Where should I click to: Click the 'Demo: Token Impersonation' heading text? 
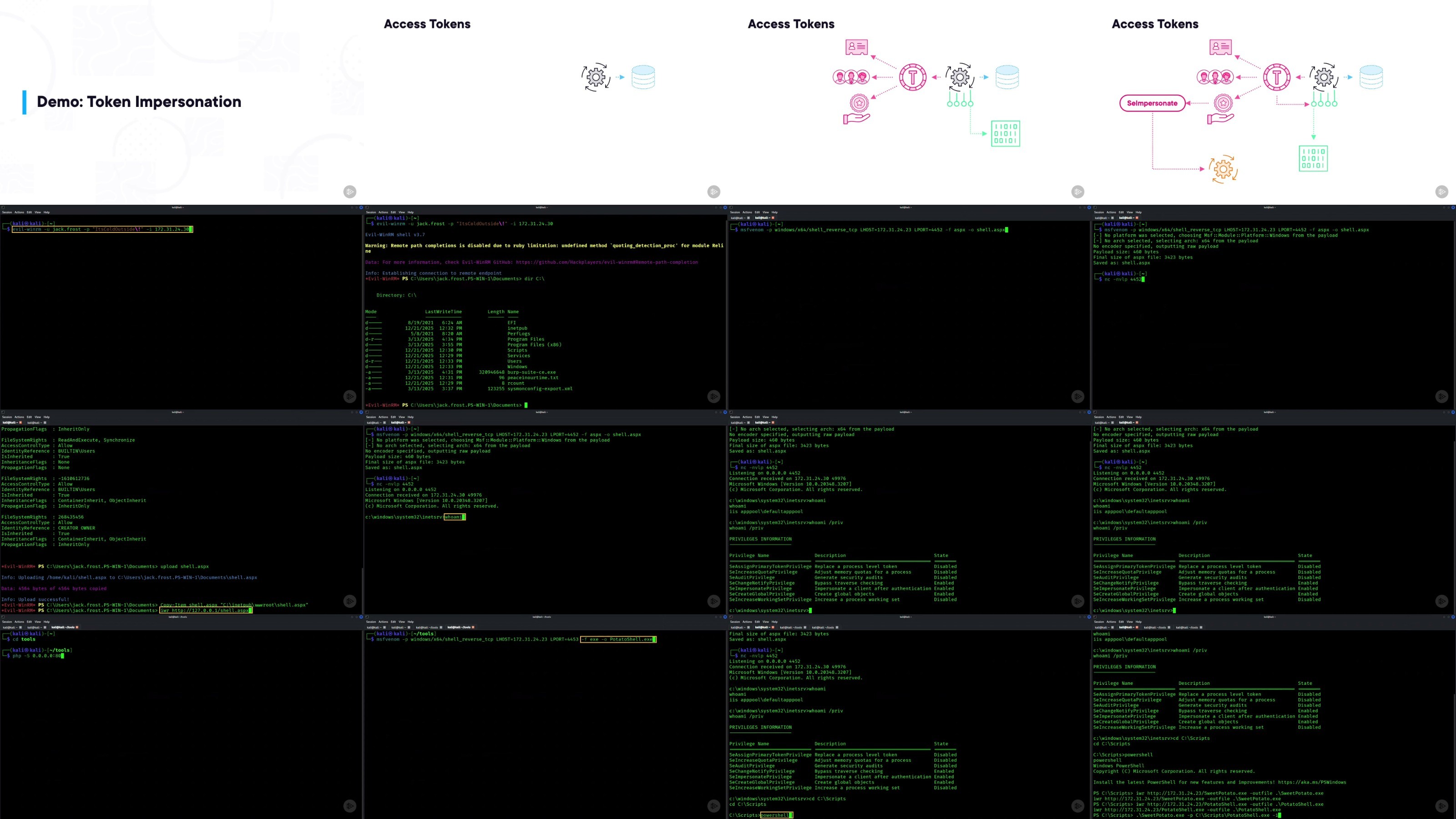point(139,102)
